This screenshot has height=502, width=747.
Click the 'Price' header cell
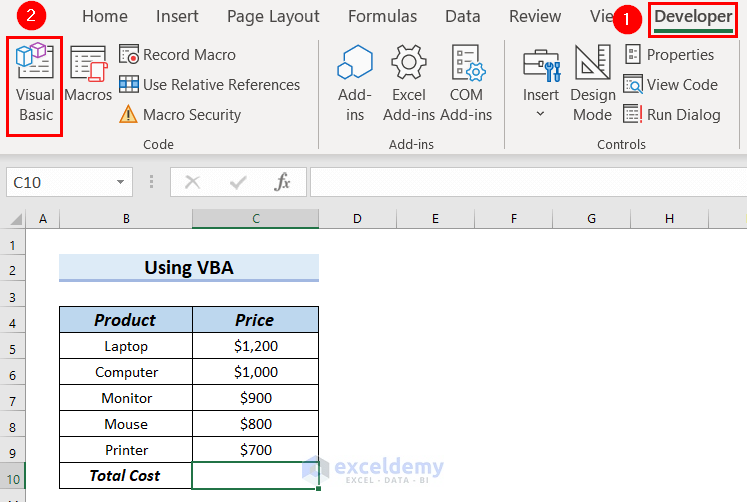click(255, 320)
